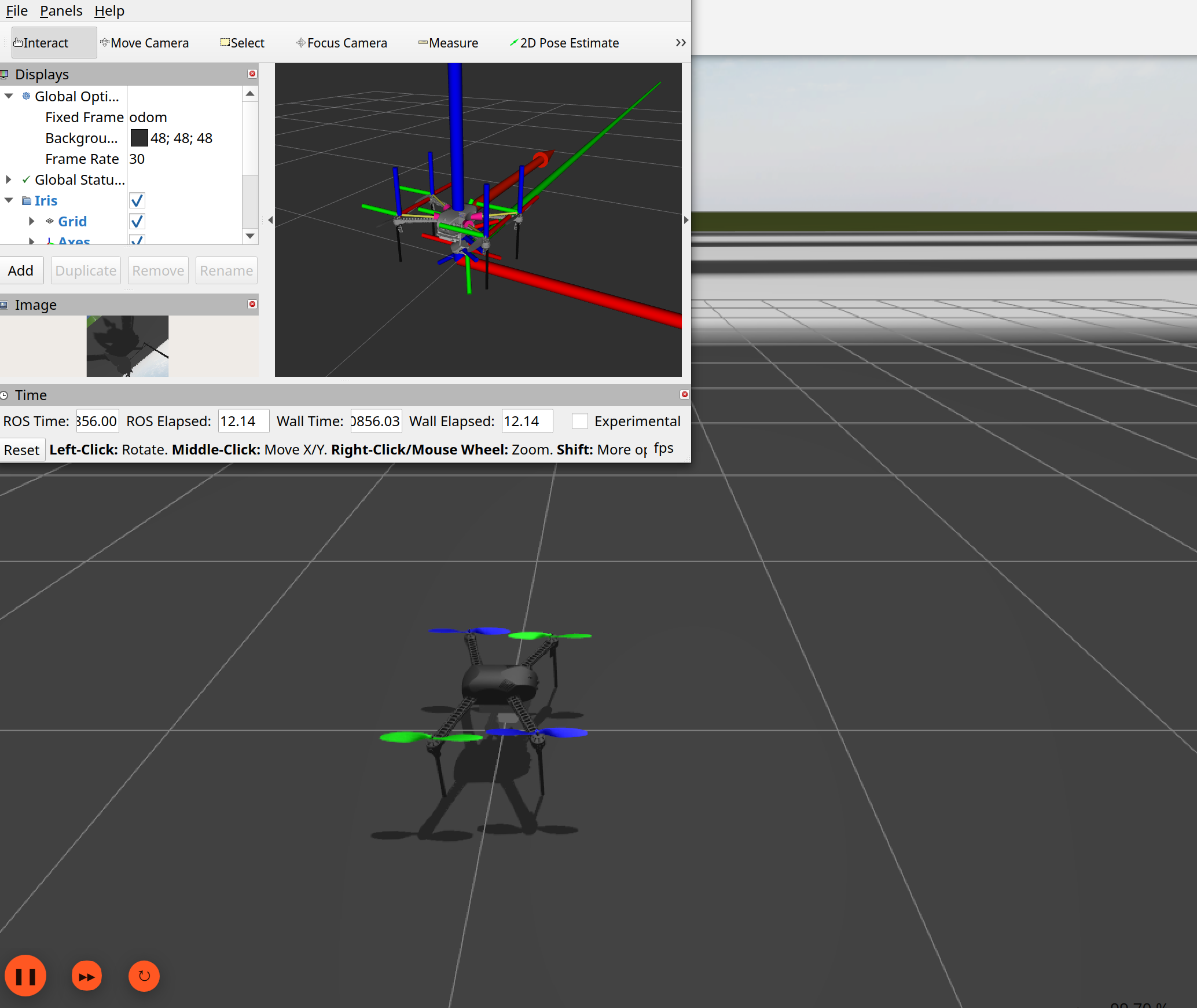Click the Wall Elapsed field

click(x=527, y=421)
